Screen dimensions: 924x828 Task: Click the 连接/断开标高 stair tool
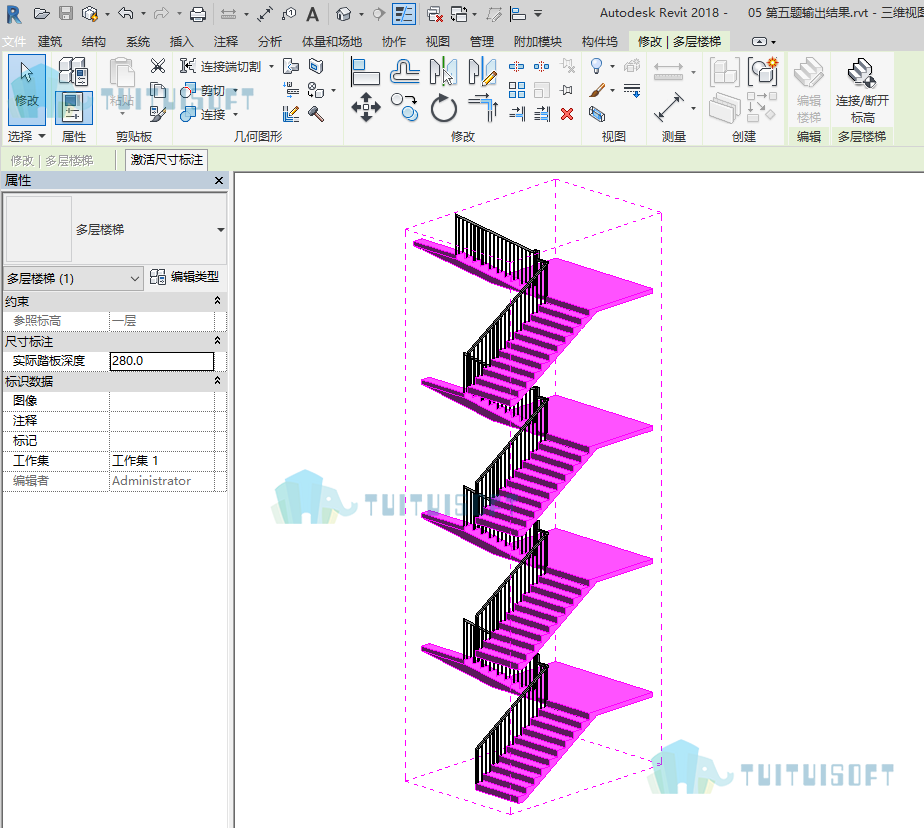tap(862, 90)
